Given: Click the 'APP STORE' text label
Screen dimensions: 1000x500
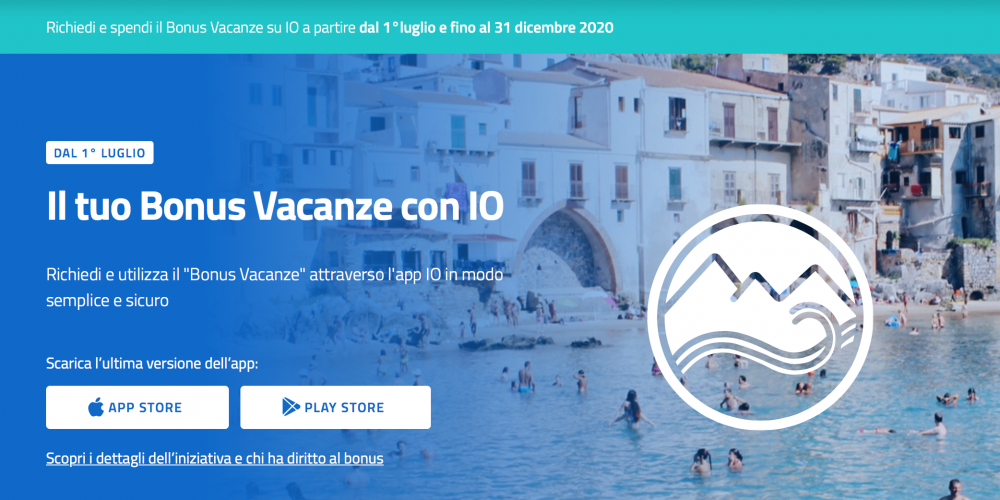Looking at the screenshot, I should tap(145, 408).
